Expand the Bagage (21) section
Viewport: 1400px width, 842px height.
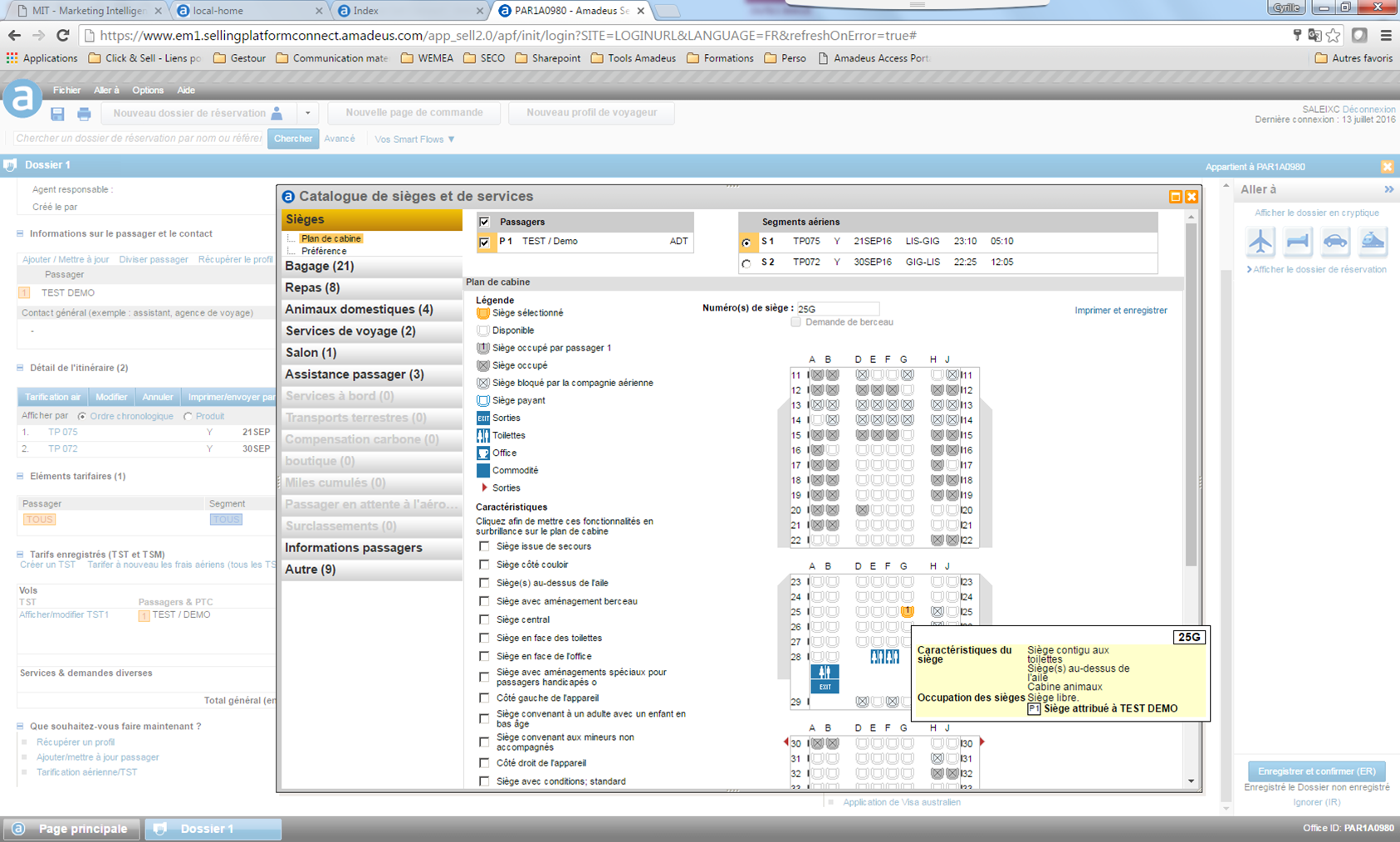320,267
